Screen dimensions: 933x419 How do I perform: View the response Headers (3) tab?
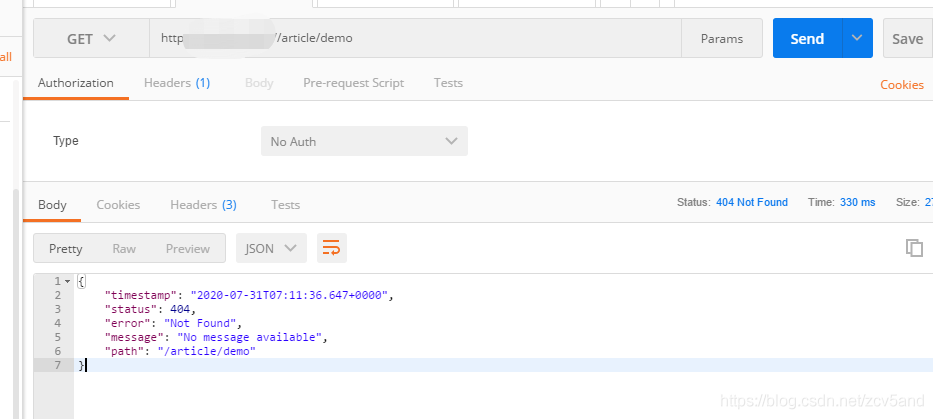click(203, 205)
